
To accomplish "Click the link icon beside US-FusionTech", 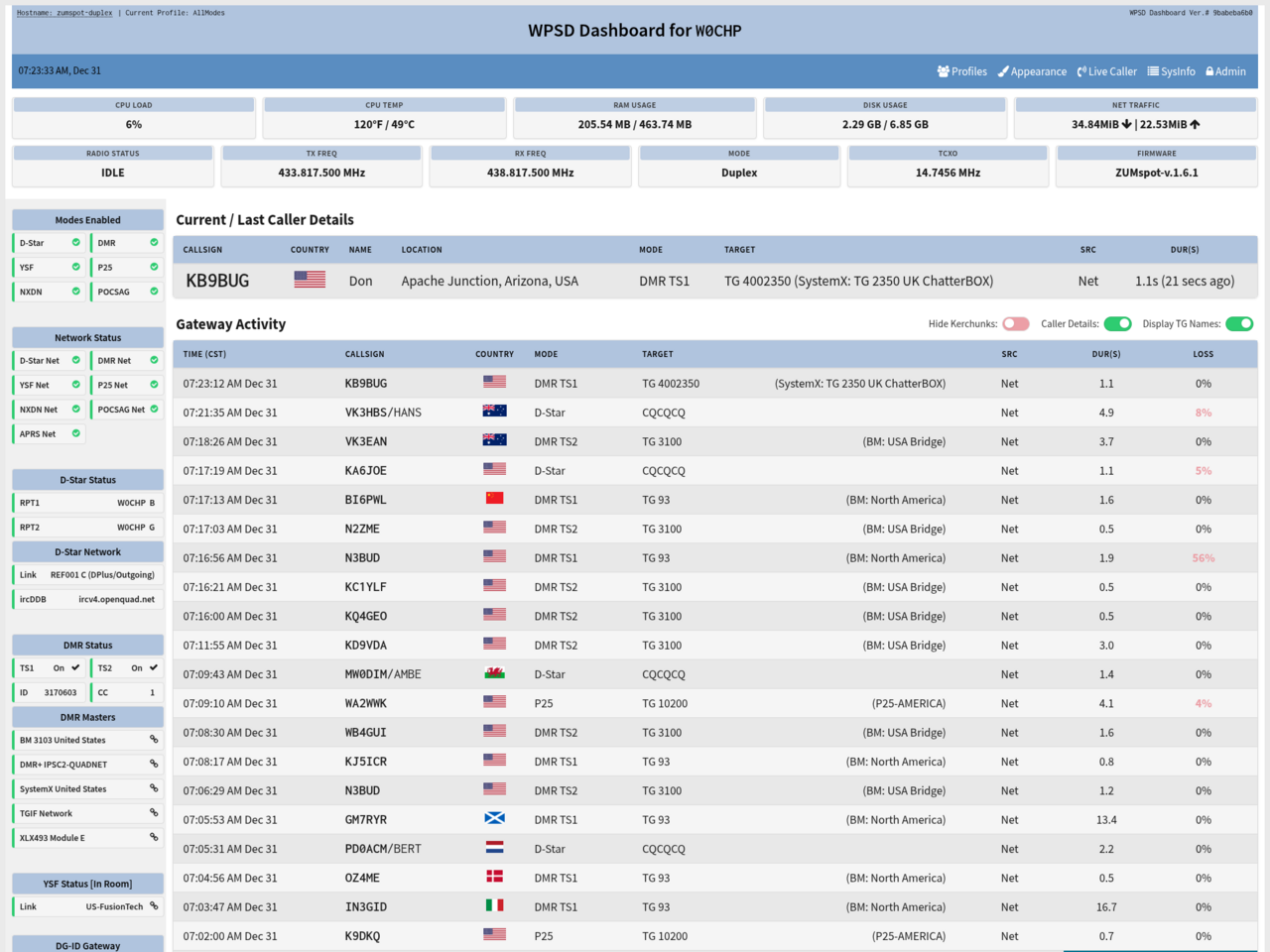I will [154, 905].
